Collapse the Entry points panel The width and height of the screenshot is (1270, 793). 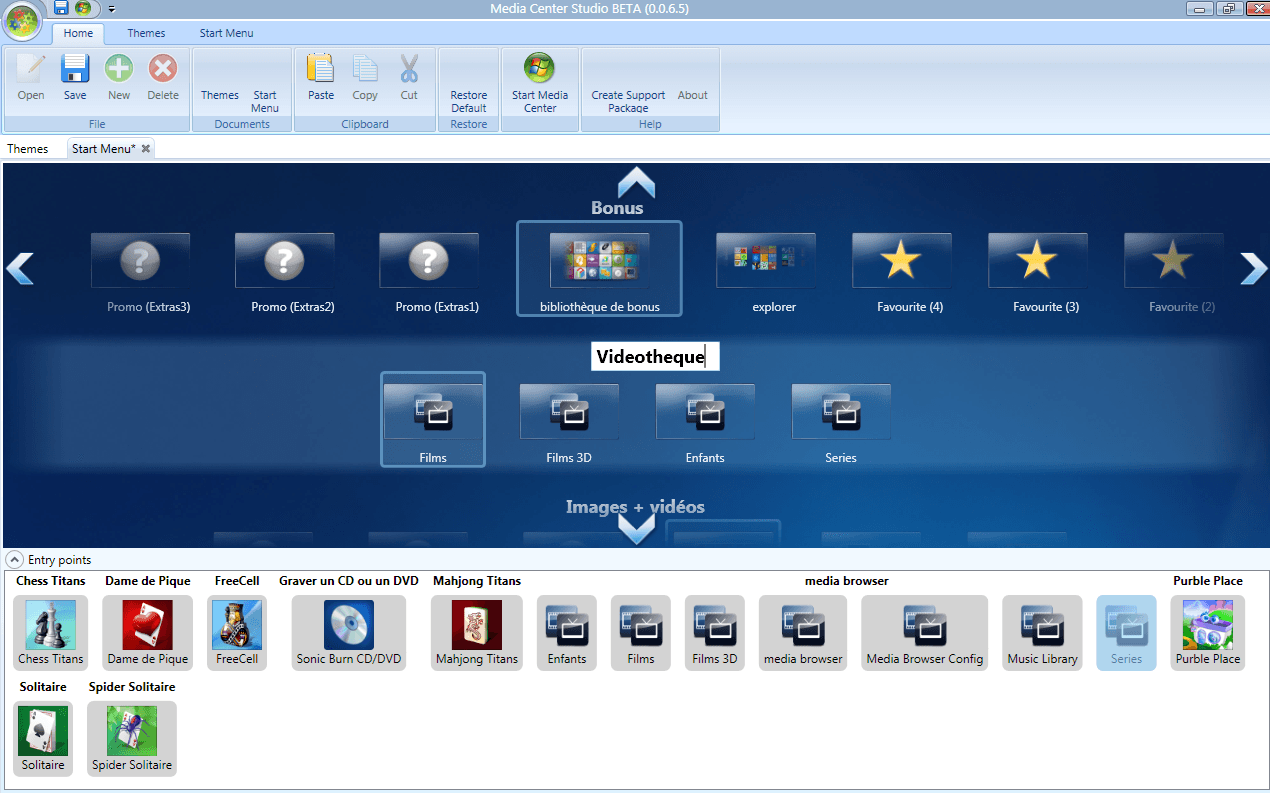tap(15, 560)
